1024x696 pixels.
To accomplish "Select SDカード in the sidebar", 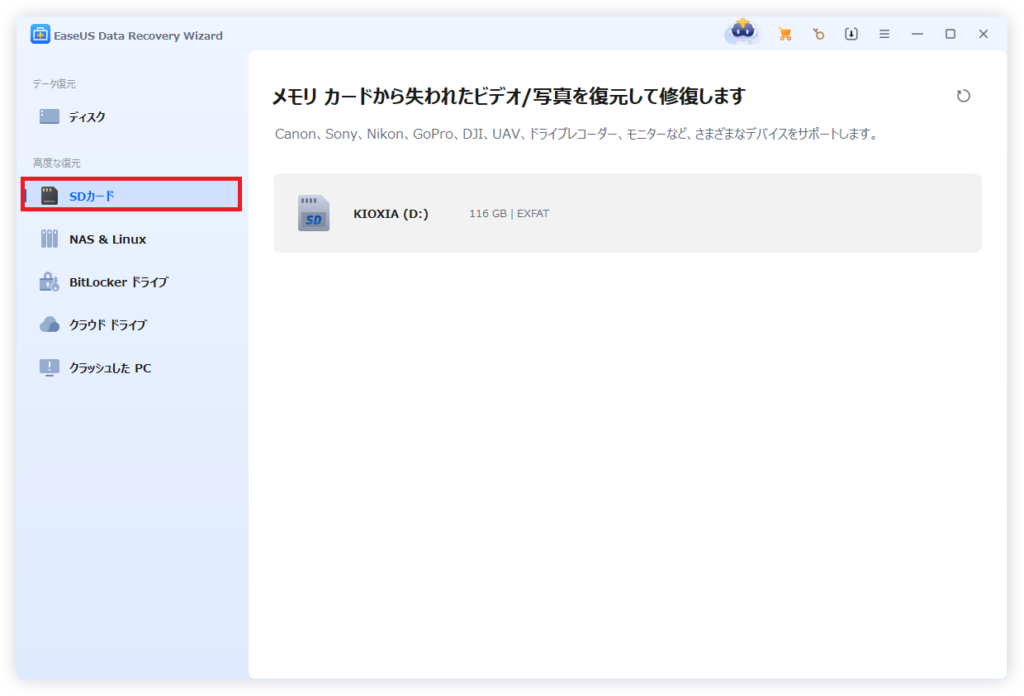I will (x=131, y=195).
